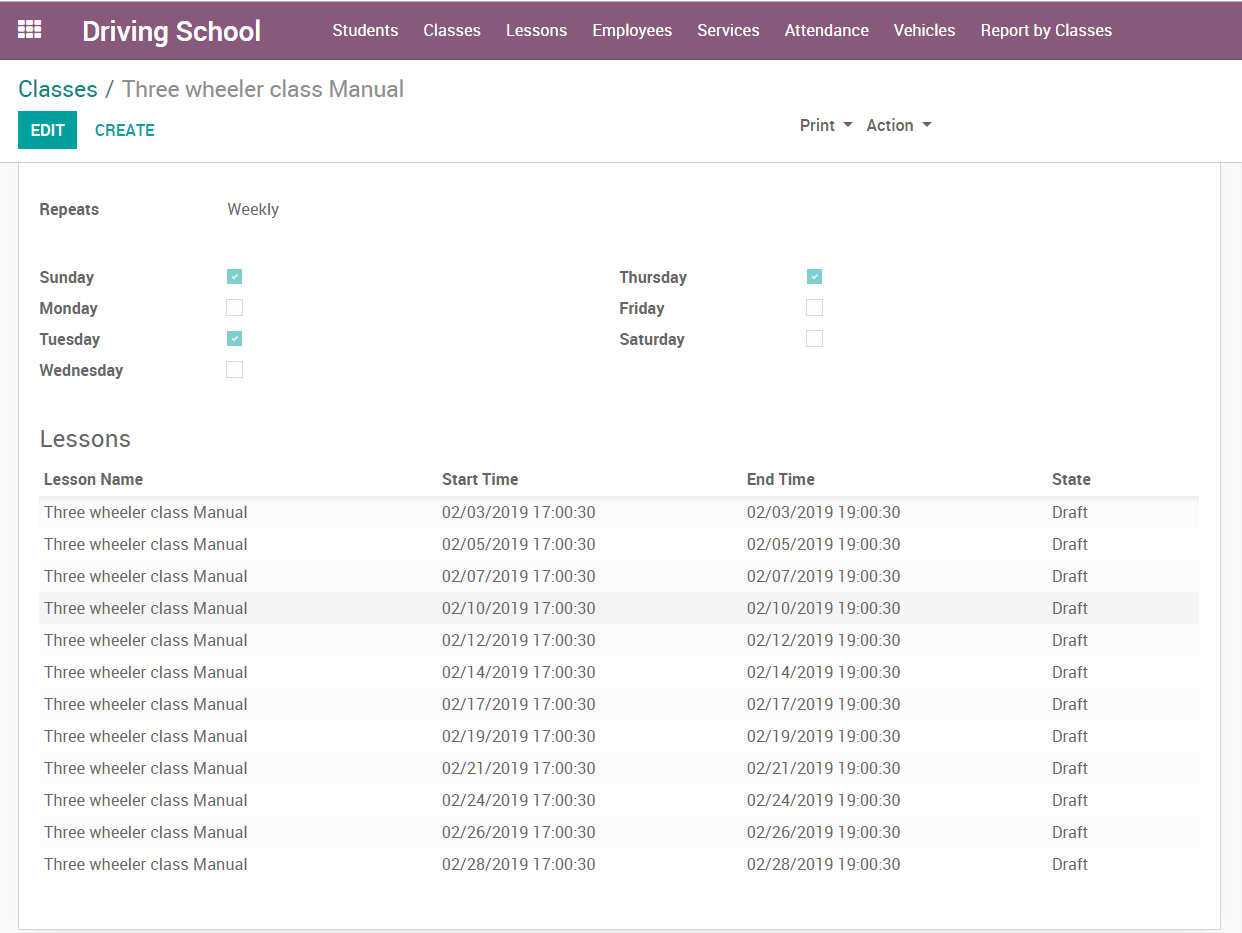Click the CREATE button
This screenshot has width=1242, height=933.
tap(124, 130)
